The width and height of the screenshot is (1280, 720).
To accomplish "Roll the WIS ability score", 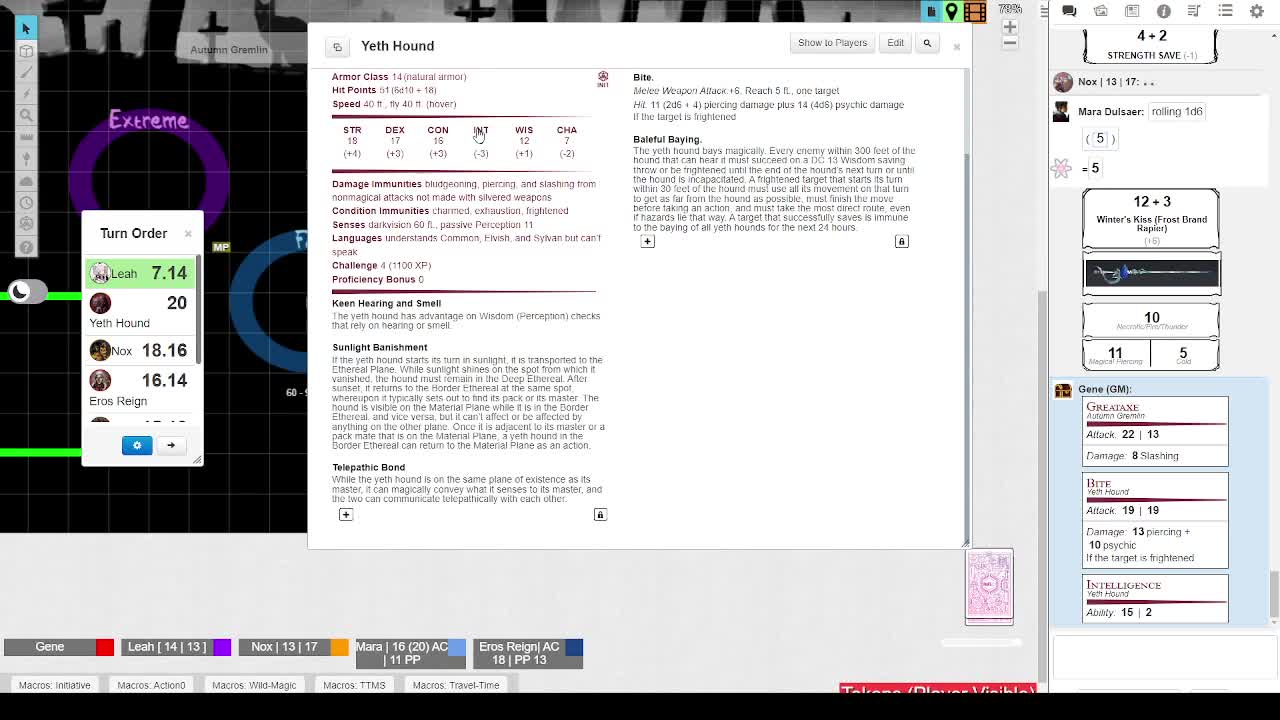I will click(x=524, y=141).
